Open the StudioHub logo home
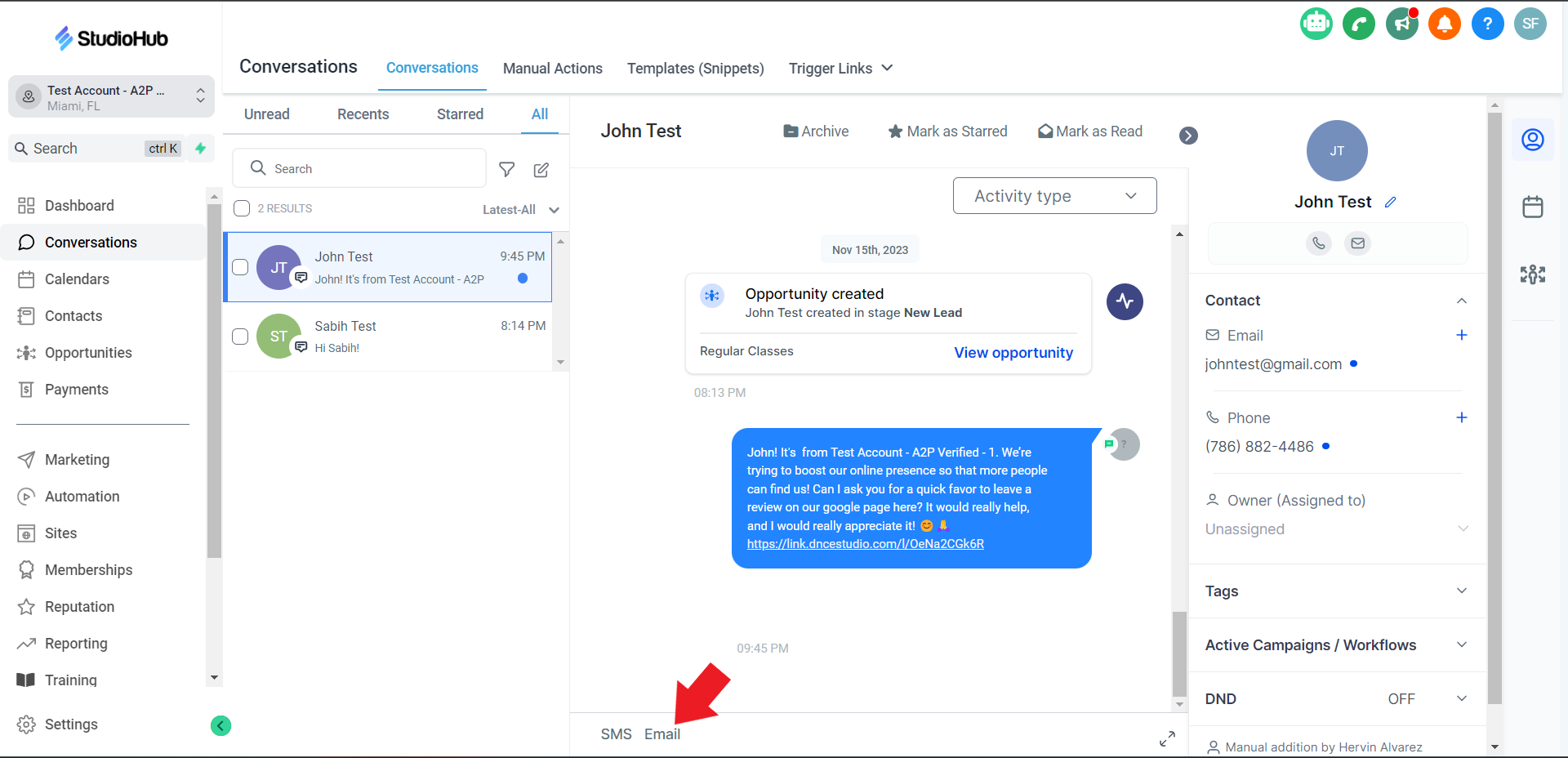This screenshot has width=1568, height=758. click(x=111, y=38)
